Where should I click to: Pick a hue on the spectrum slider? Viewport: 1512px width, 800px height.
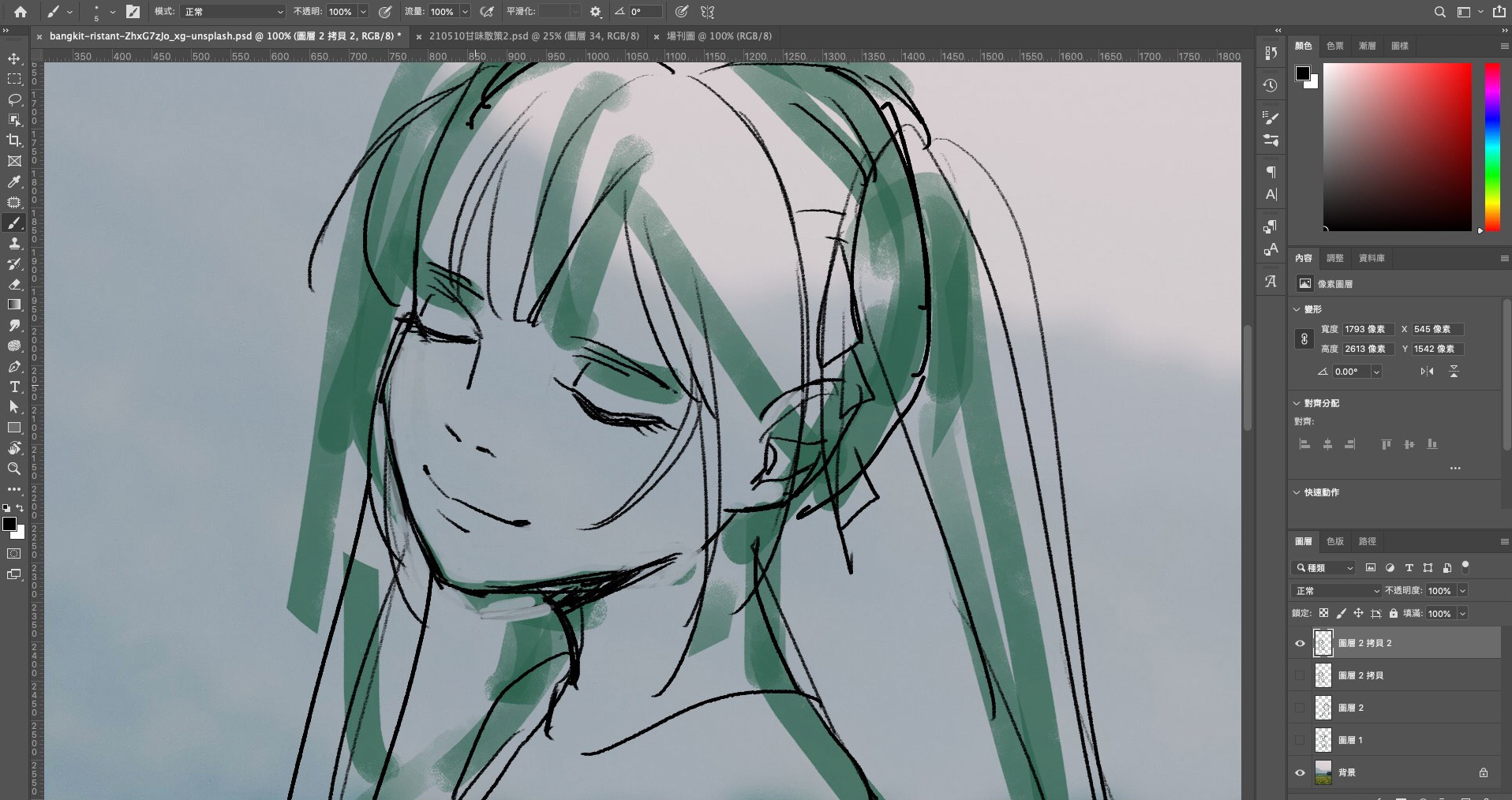click(x=1492, y=147)
